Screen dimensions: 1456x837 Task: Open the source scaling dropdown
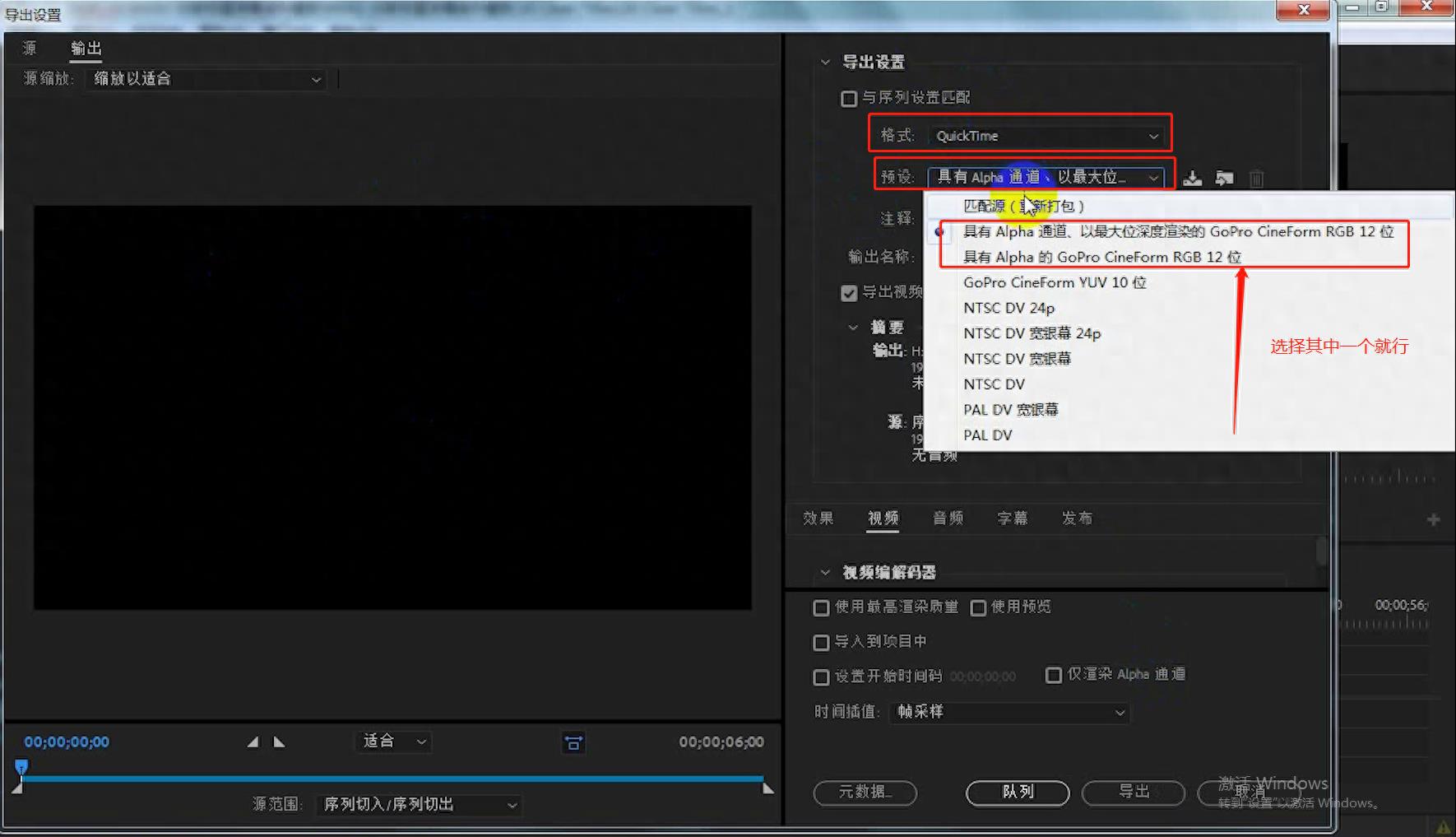pos(206,79)
